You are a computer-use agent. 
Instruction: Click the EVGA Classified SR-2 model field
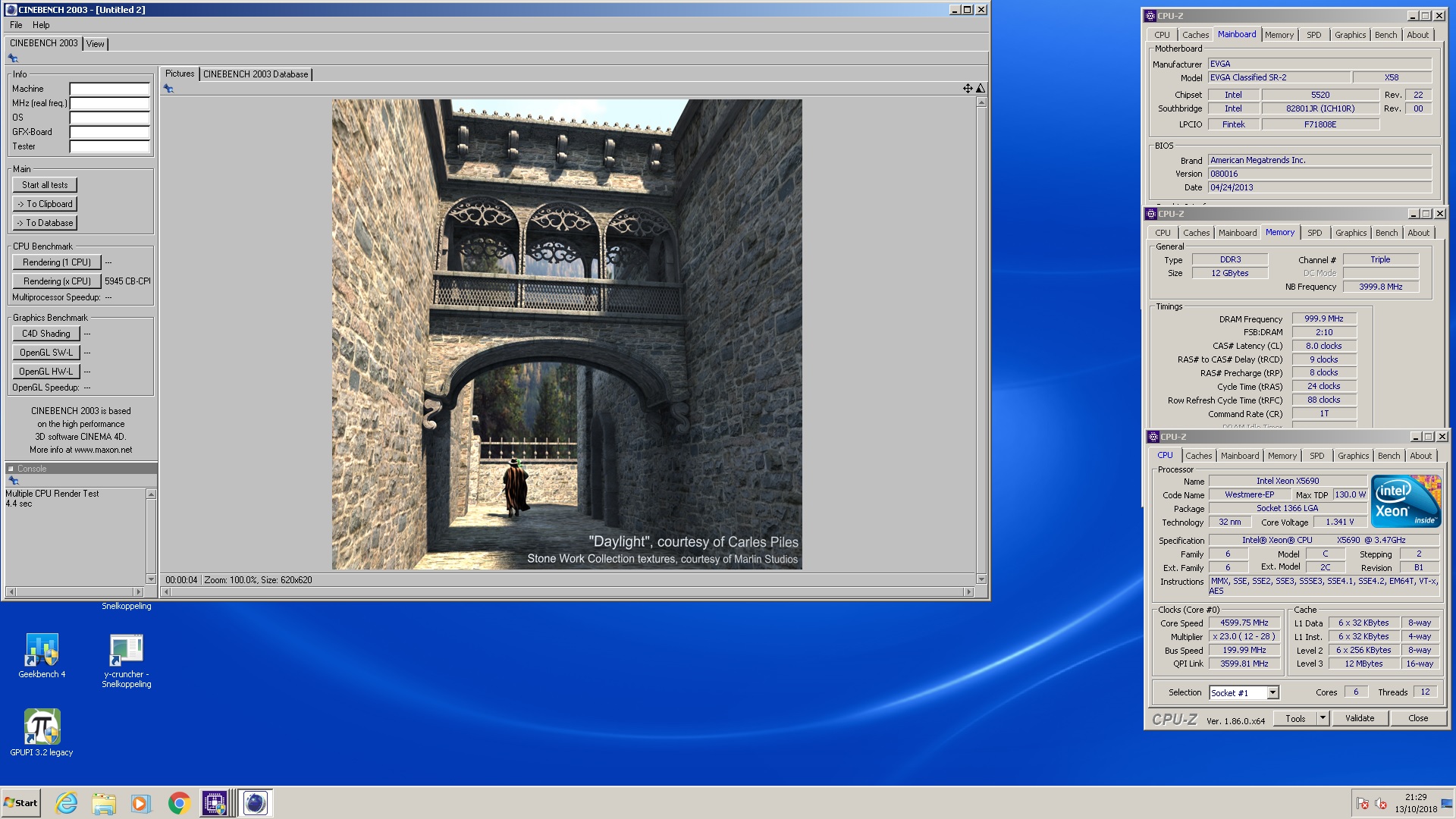[x=1279, y=77]
